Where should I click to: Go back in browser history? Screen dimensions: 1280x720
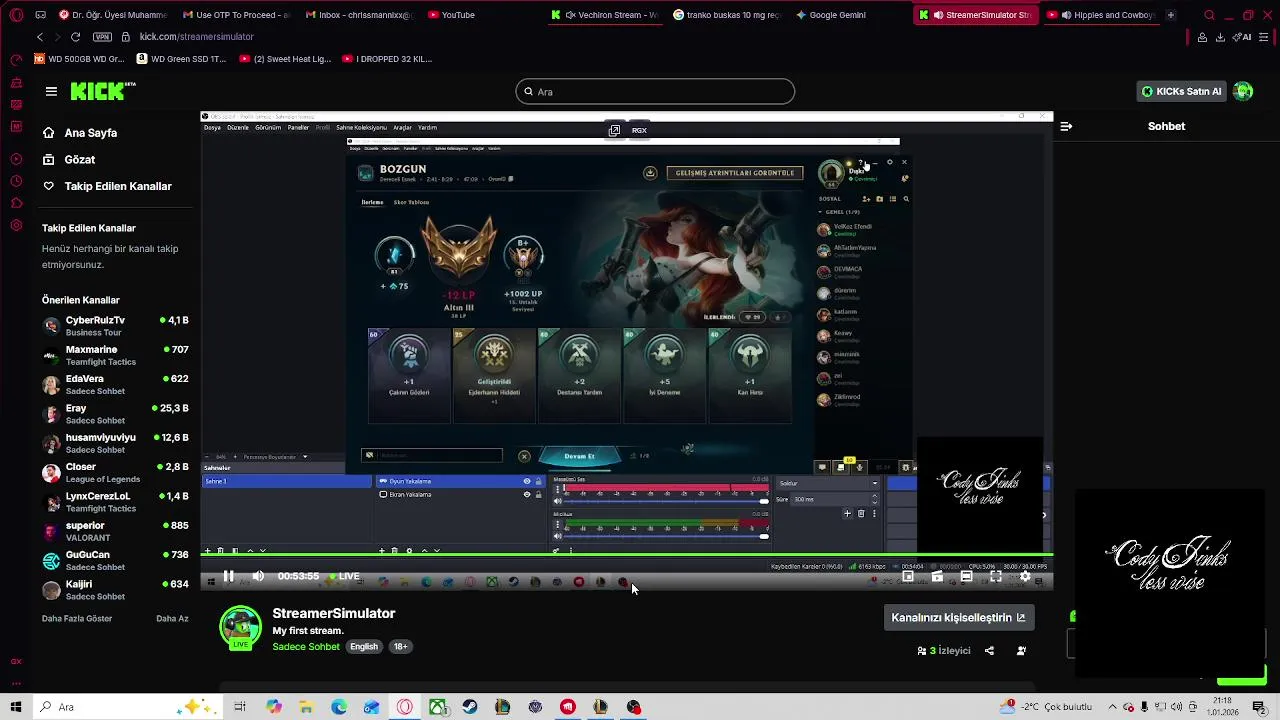(39, 37)
